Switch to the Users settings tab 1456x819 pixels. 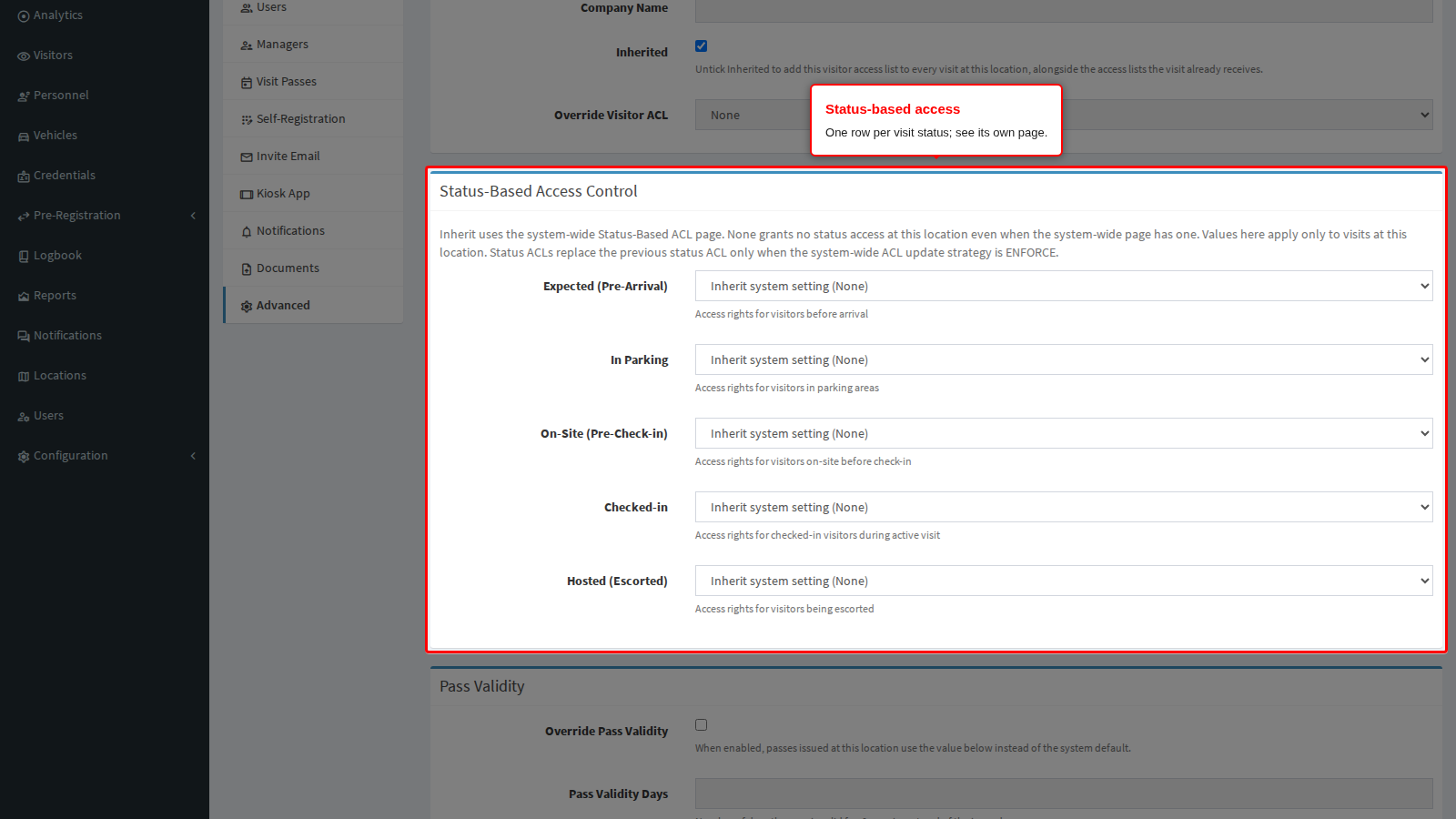click(x=314, y=9)
